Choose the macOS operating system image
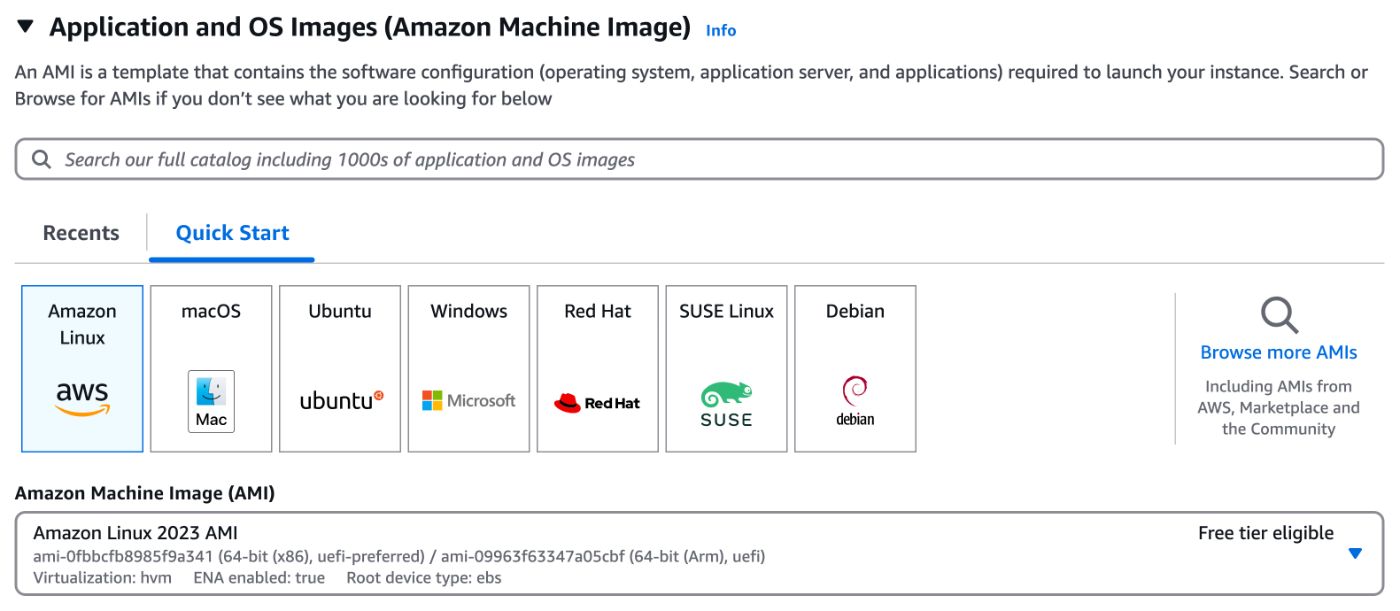The image size is (1400, 611). pos(210,368)
